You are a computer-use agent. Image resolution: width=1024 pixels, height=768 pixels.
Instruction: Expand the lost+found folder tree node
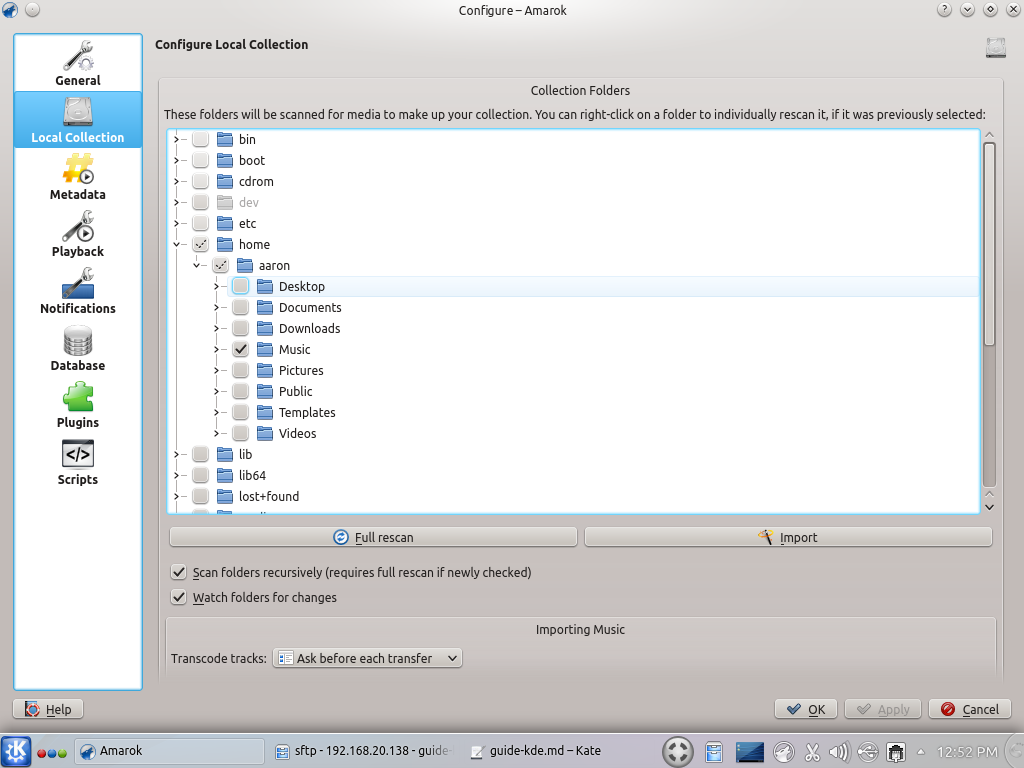[176, 496]
